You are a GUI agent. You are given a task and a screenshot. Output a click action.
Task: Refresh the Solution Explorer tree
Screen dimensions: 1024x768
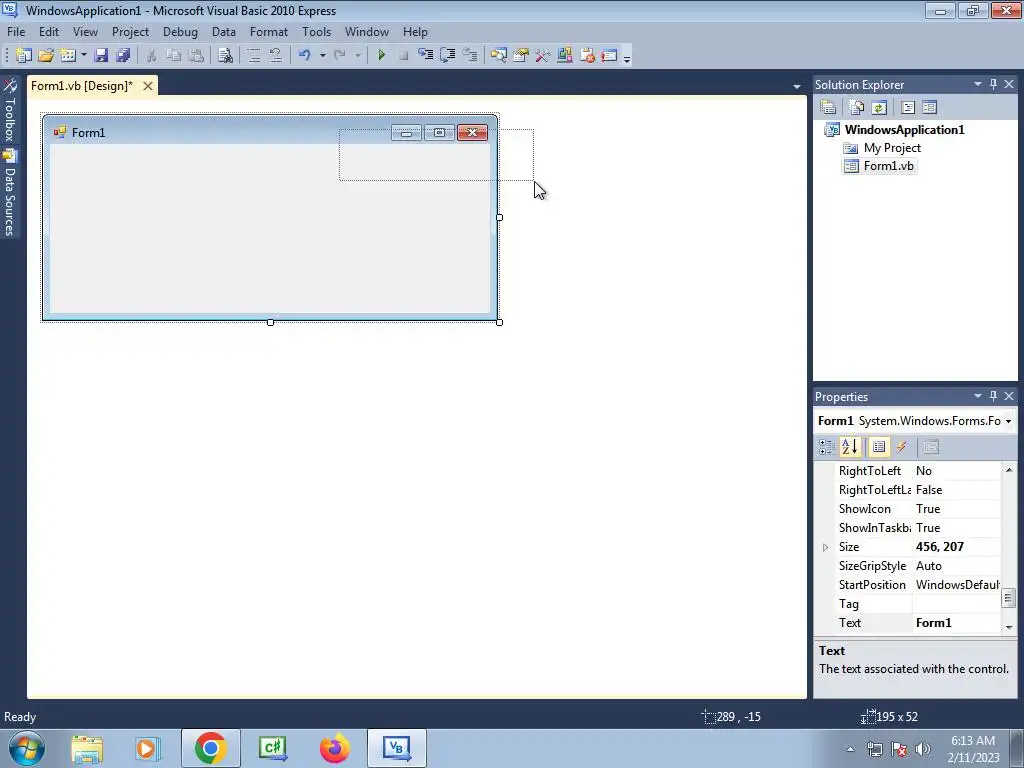click(x=879, y=107)
